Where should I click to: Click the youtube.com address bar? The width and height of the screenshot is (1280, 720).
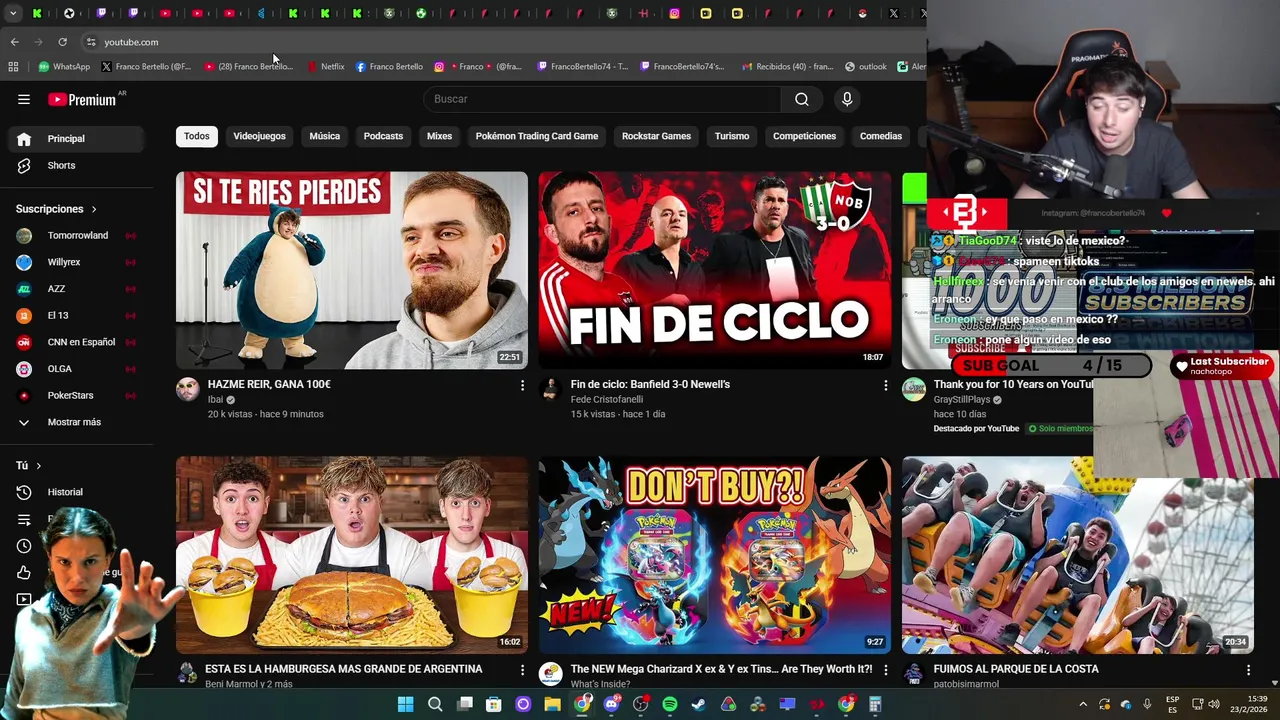tap(500, 42)
